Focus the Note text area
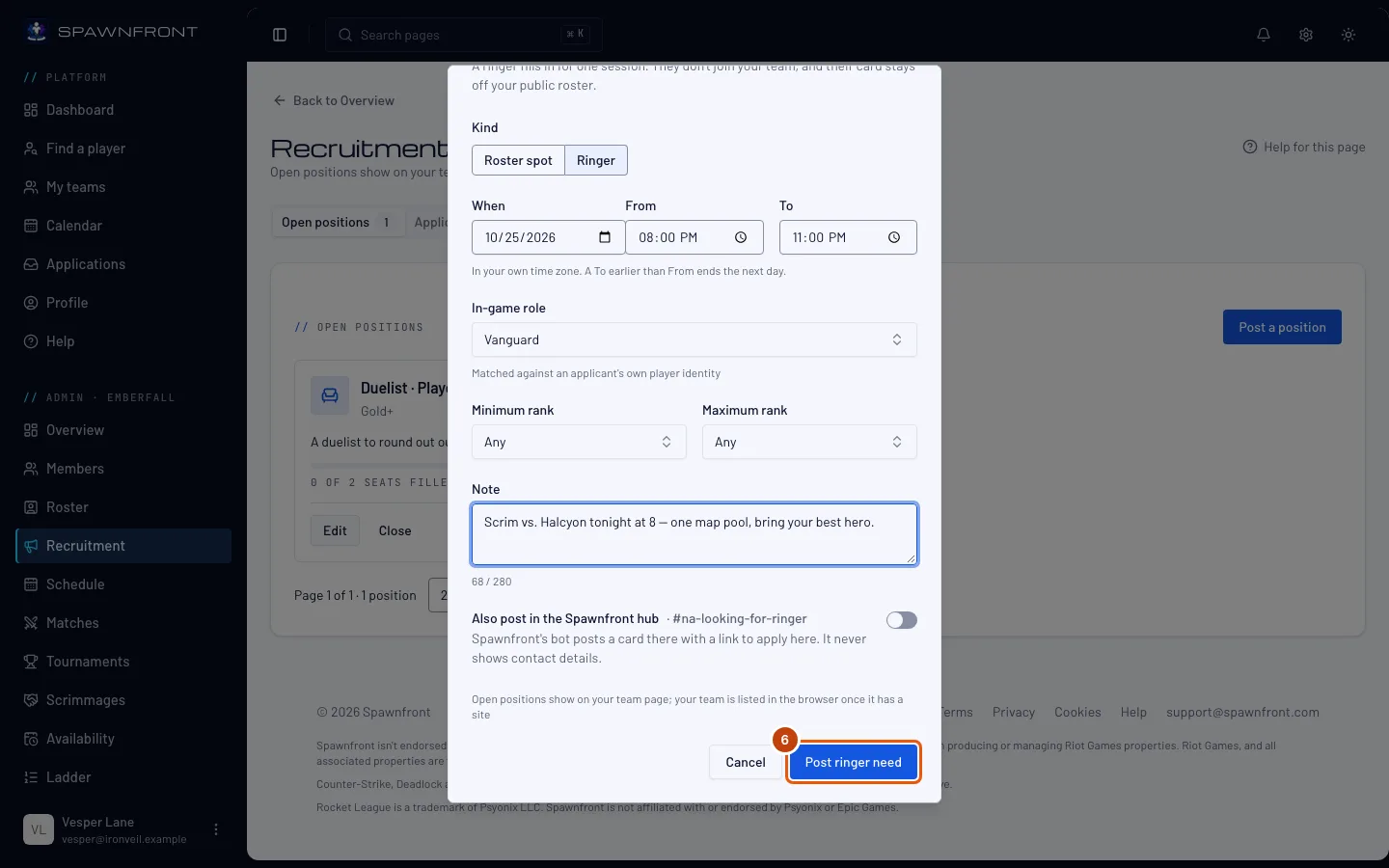 694,533
